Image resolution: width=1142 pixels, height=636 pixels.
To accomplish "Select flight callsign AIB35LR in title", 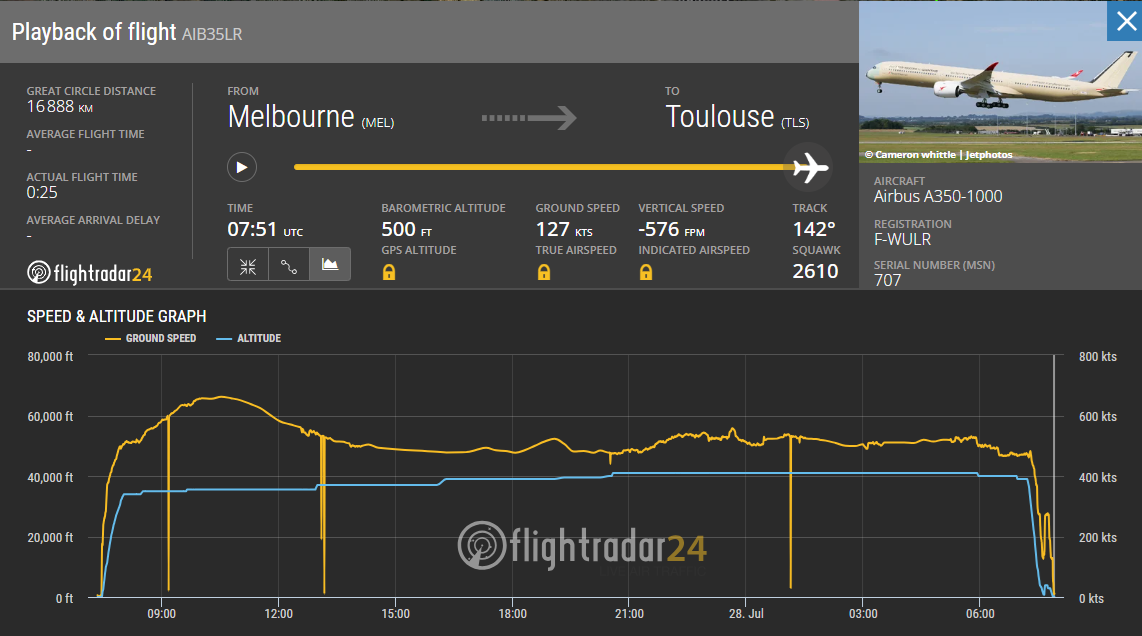I will coord(212,34).
